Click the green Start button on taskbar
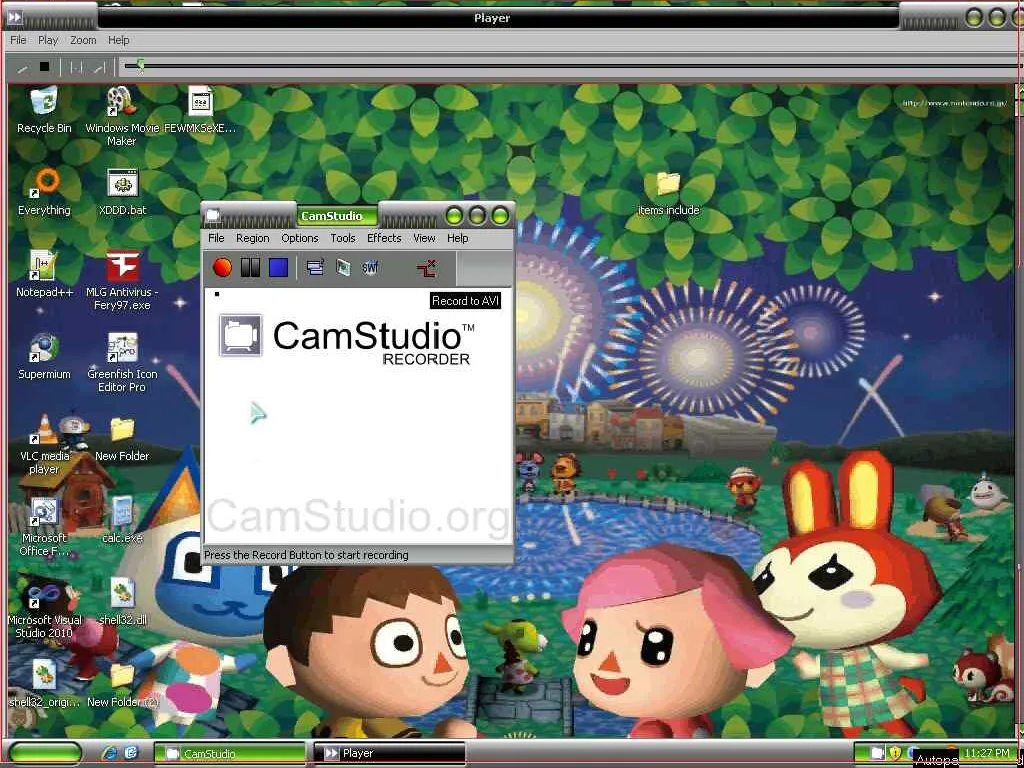The height and width of the screenshot is (768, 1024). 46,753
